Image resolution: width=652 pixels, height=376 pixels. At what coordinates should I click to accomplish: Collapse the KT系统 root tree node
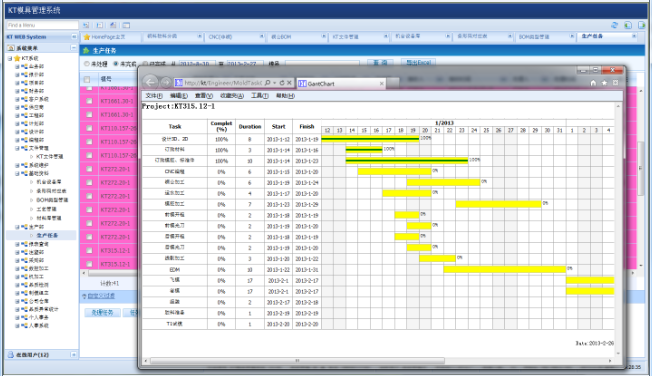click(x=10, y=58)
